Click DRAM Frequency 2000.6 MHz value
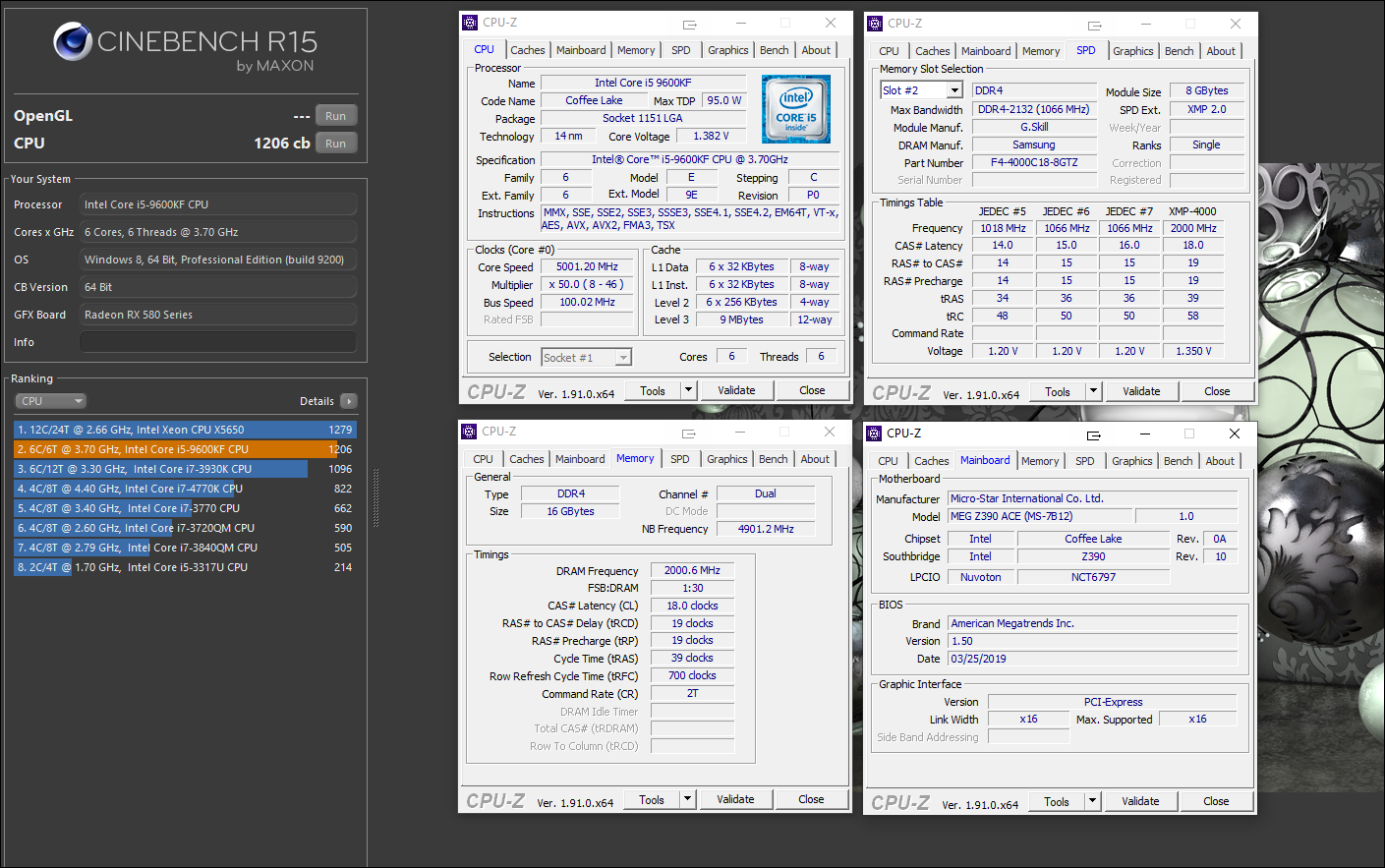This screenshot has height=868, width=1385. coord(692,570)
